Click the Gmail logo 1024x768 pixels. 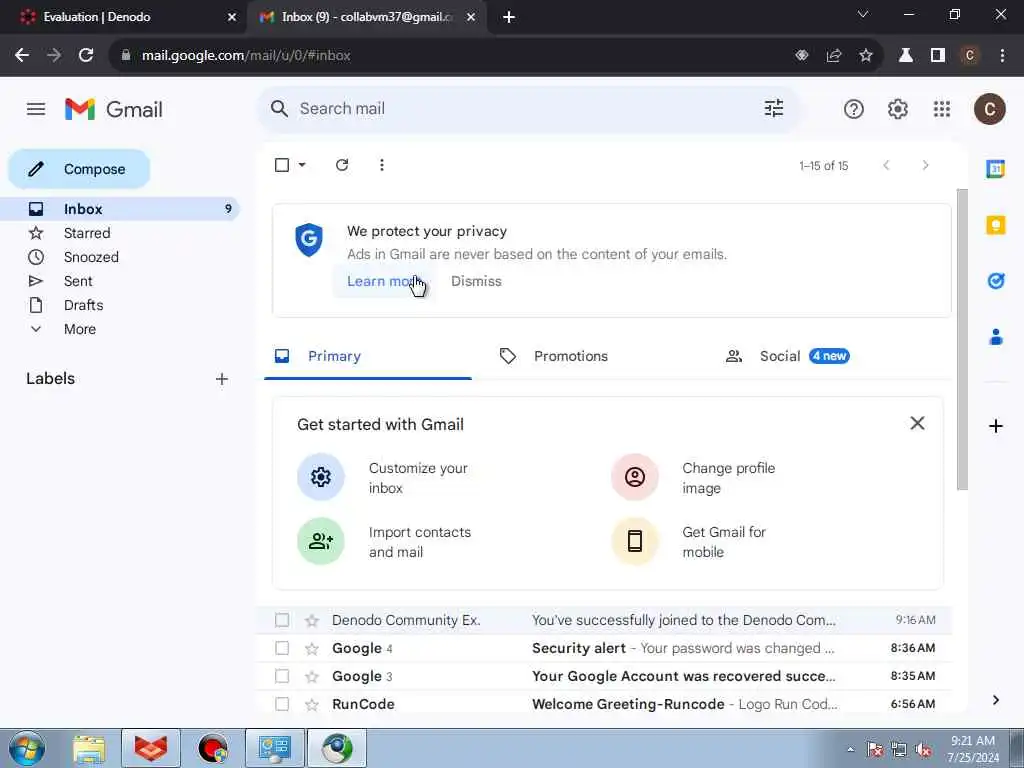pyautogui.click(x=114, y=109)
